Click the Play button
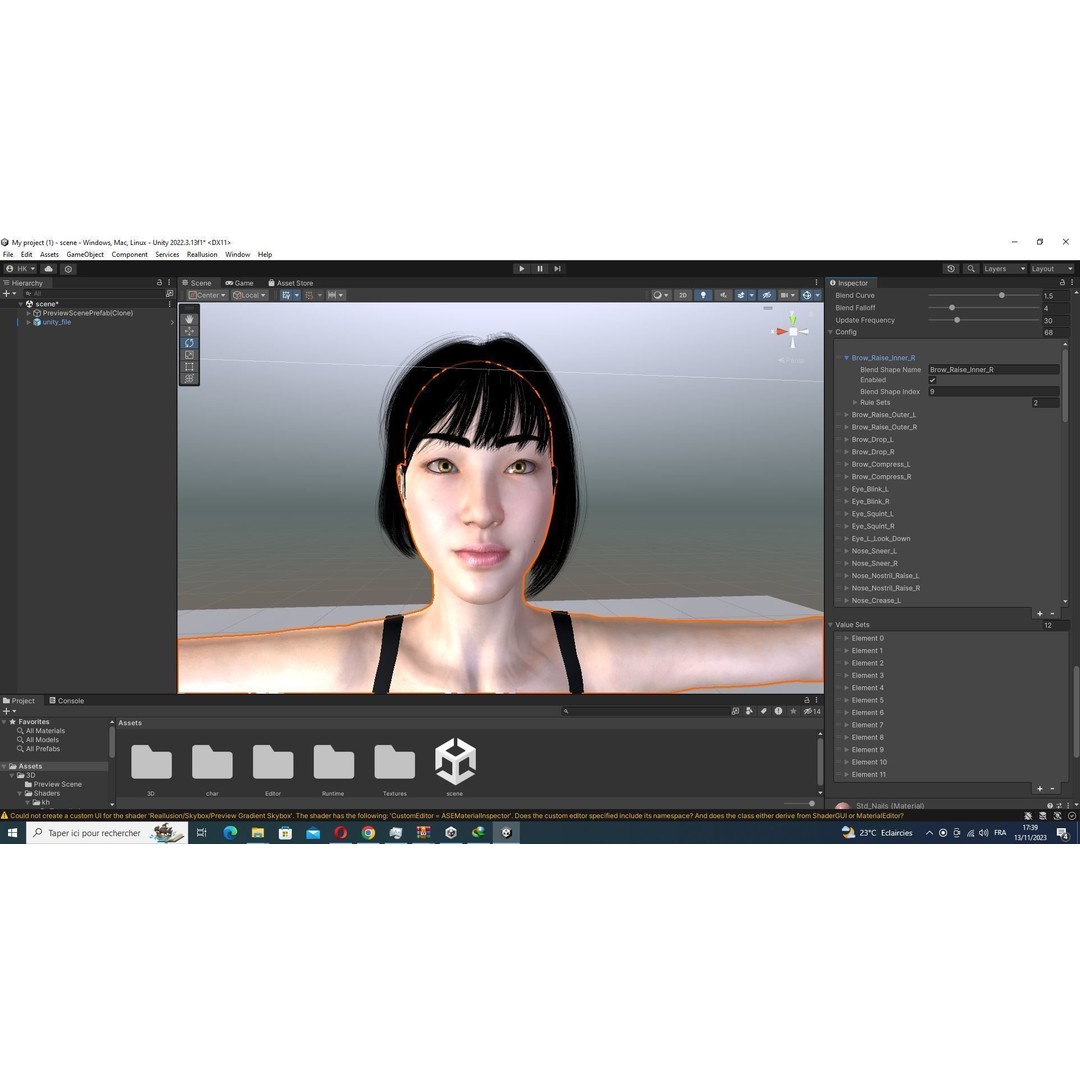 pyautogui.click(x=521, y=269)
